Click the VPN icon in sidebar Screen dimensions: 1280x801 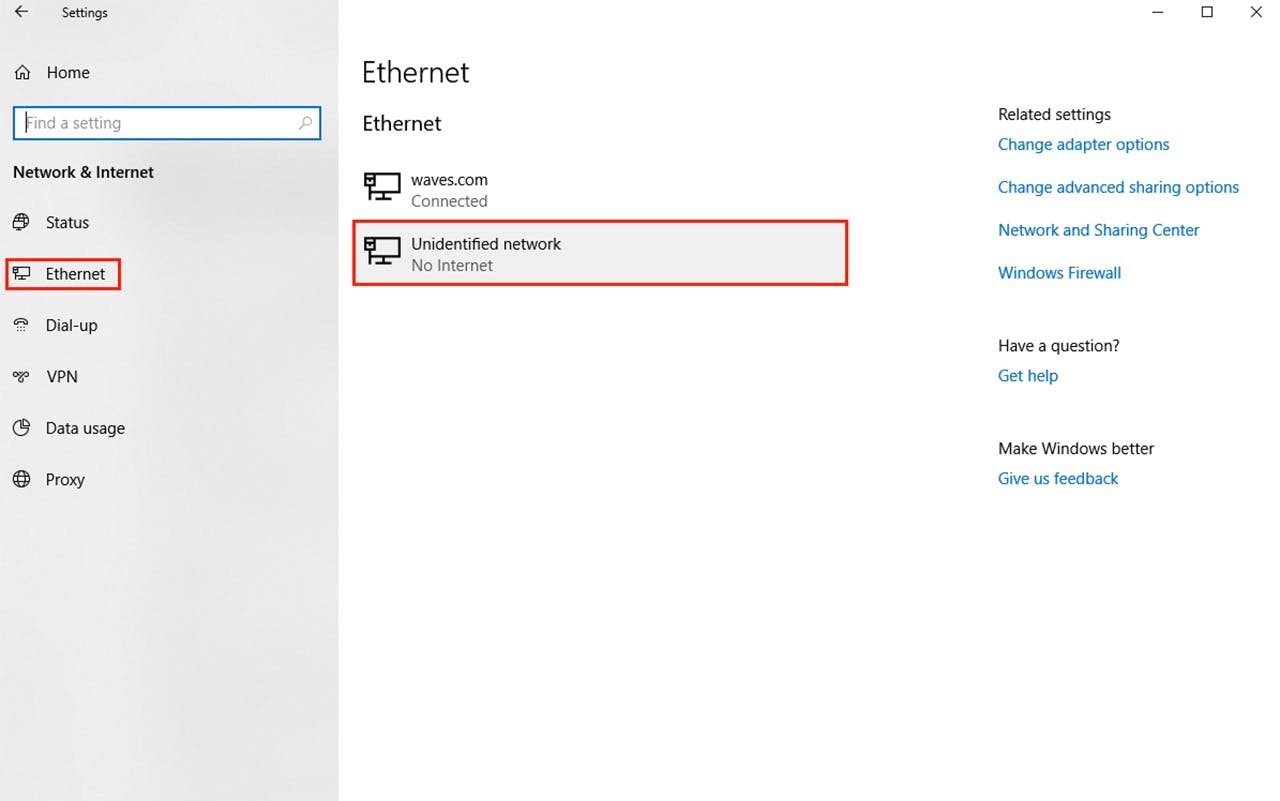[21, 377]
